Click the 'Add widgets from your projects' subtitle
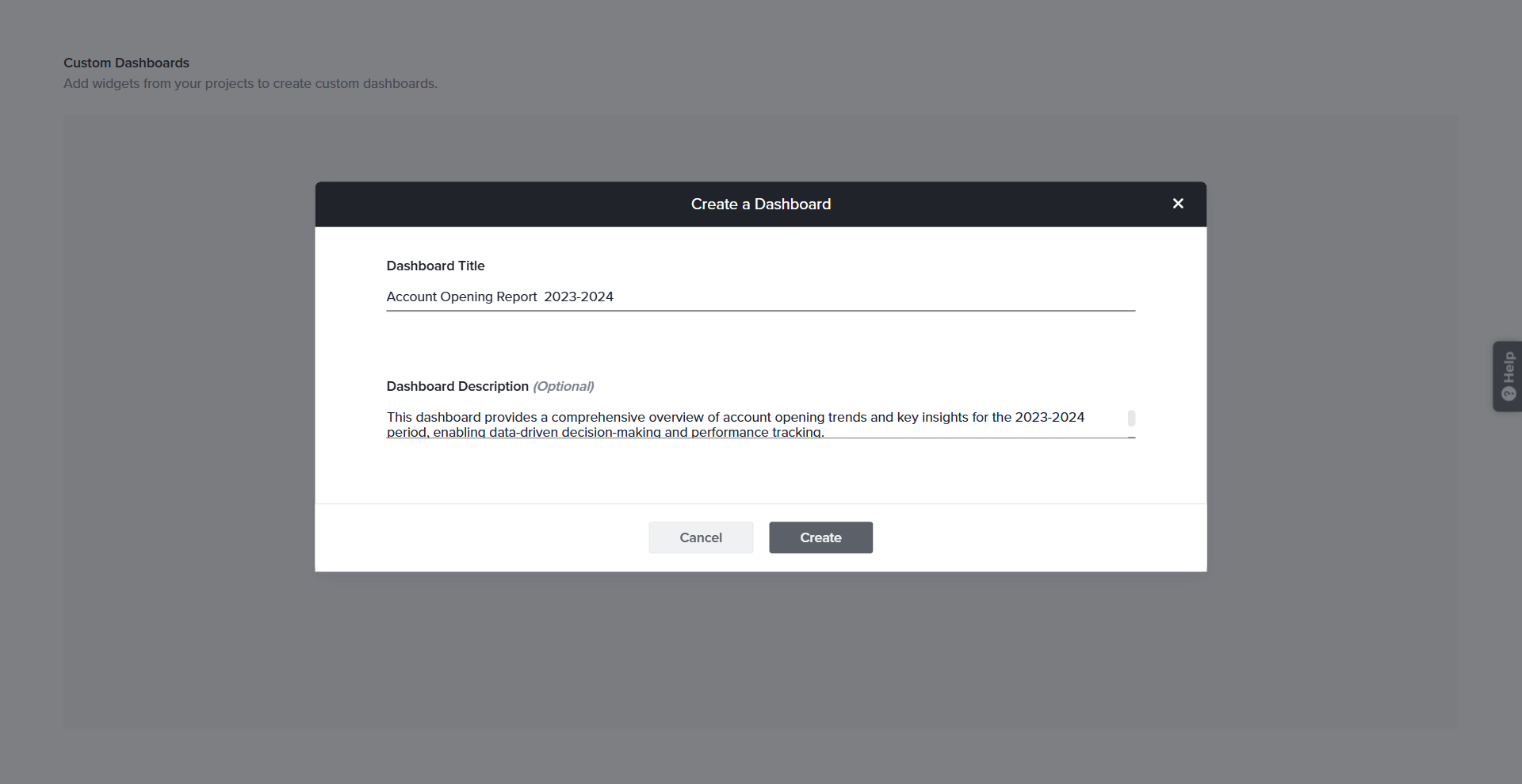 pyautogui.click(x=250, y=84)
